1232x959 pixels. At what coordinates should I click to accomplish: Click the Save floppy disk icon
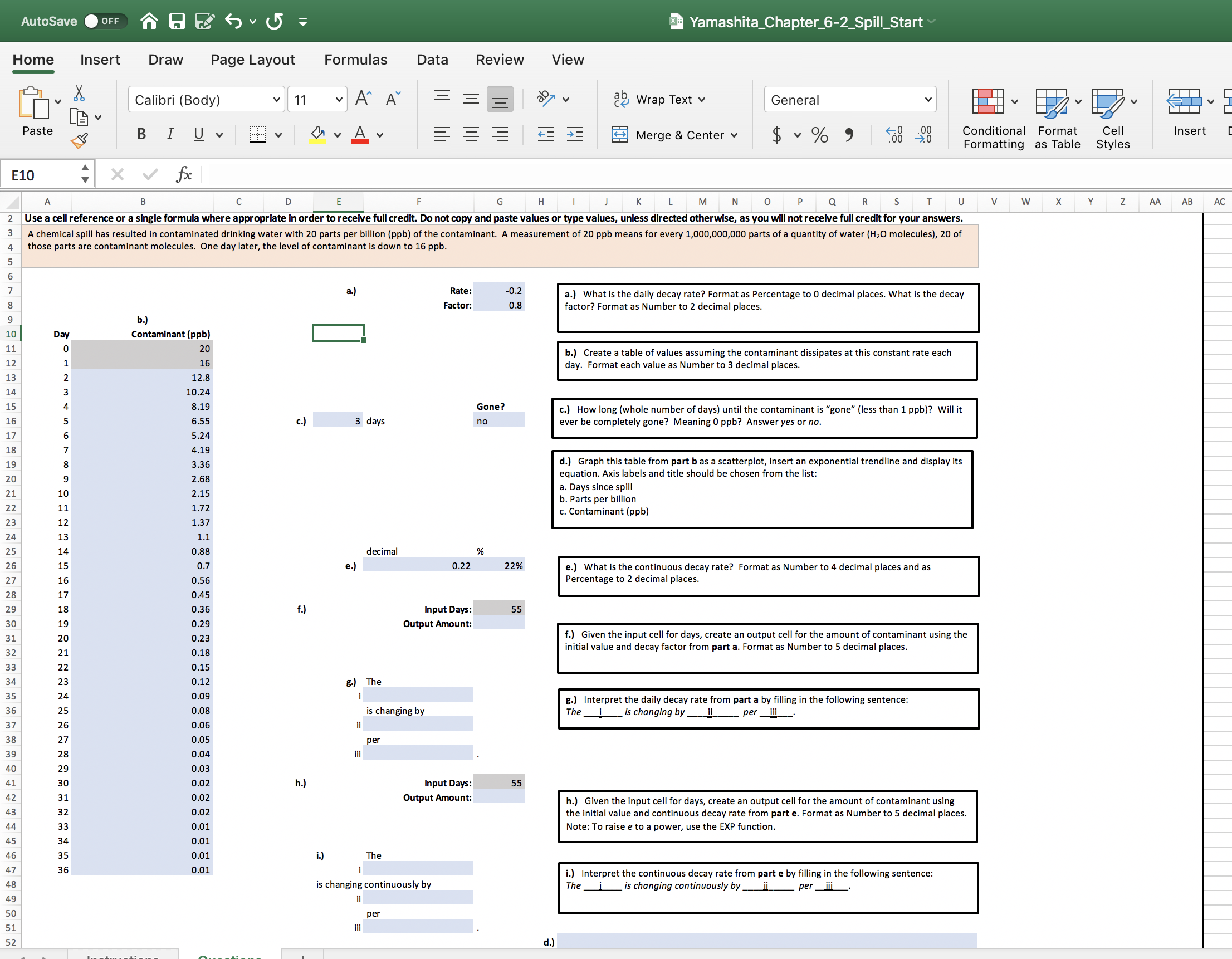(x=177, y=21)
